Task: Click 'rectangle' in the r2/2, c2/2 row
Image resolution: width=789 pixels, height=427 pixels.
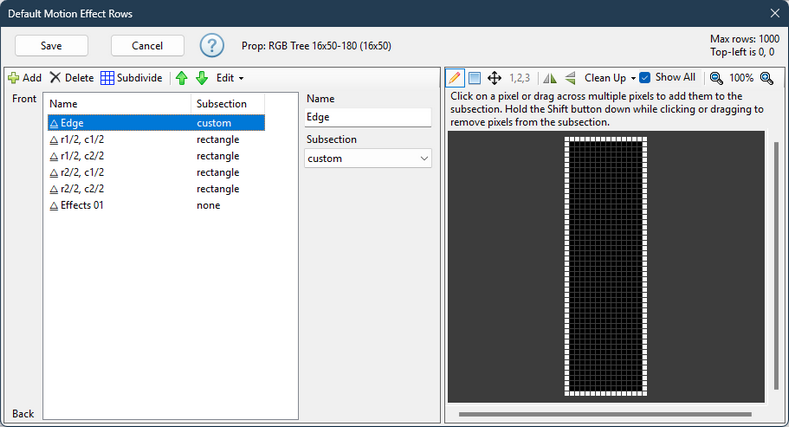Action: pos(218,189)
